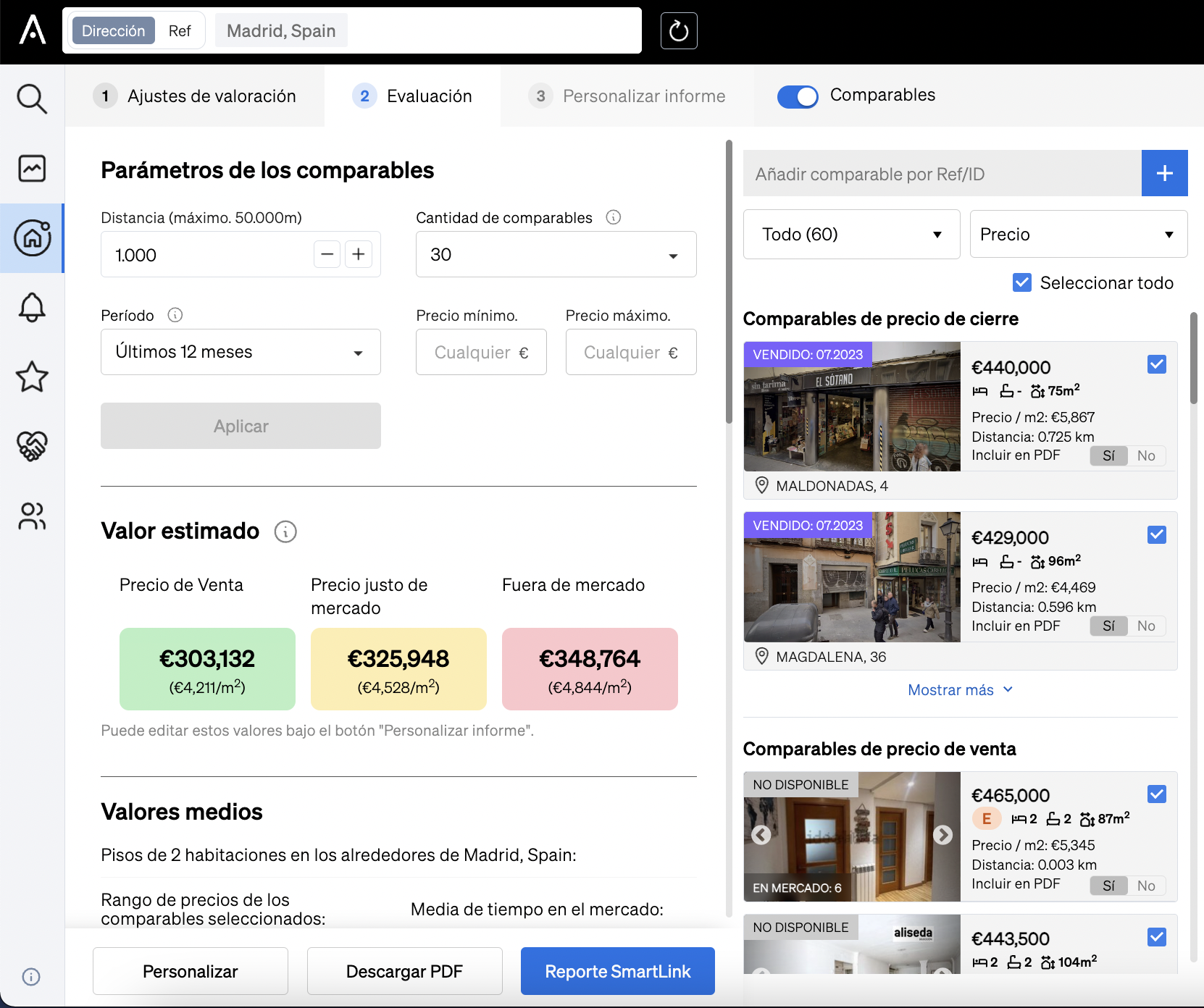Uncheck the €429,000 comparable checkbox
Image resolution: width=1204 pixels, height=1008 pixels.
click(x=1157, y=535)
